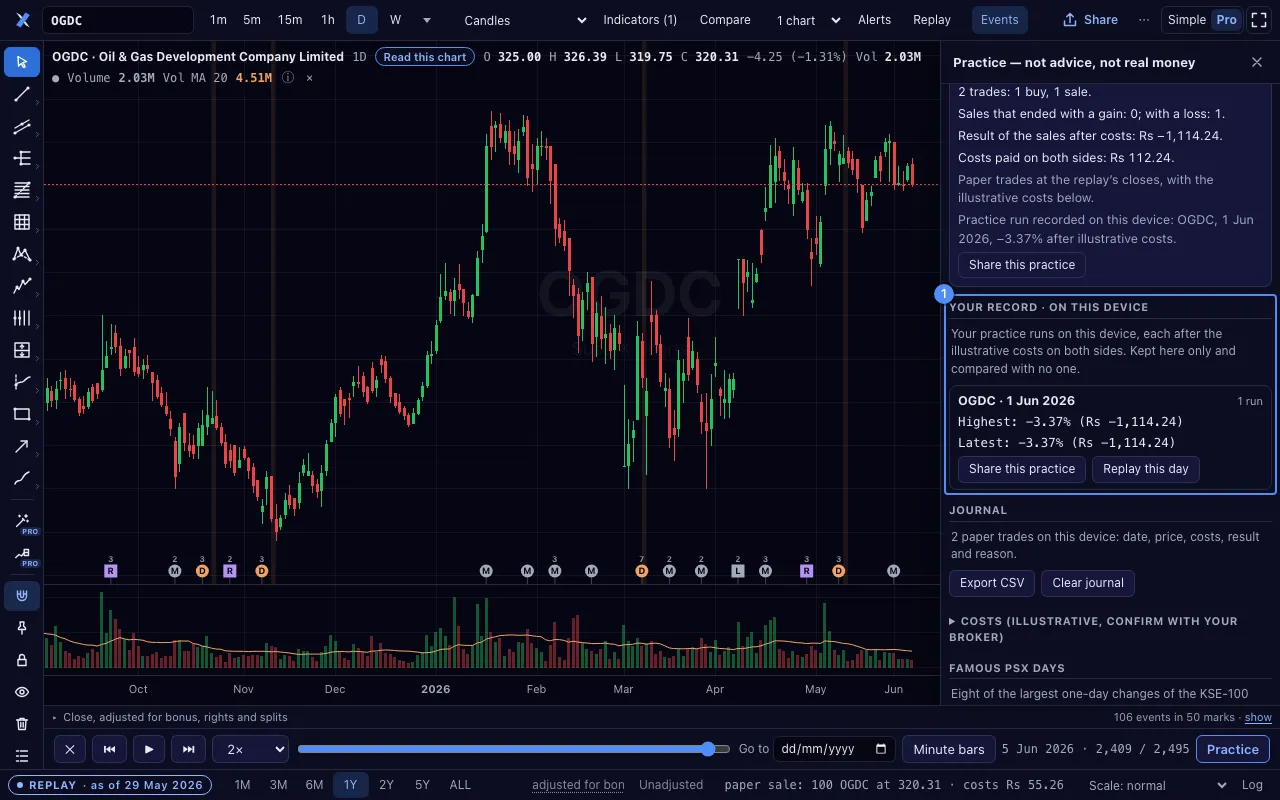1280x800 pixels.
Task: Delete drawings with the trash icon
Action: pyautogui.click(x=22, y=724)
